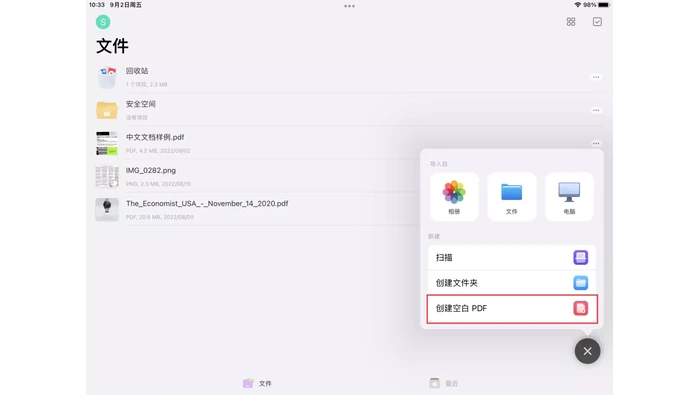Click the blue create-folder icon
This screenshot has height=395, width=700.
580,283
